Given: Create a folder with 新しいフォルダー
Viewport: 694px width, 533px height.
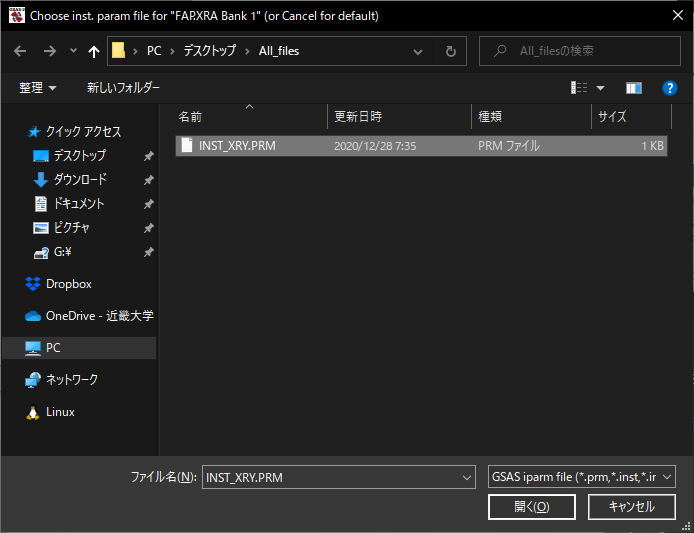Looking at the screenshot, I should pyautogui.click(x=123, y=88).
